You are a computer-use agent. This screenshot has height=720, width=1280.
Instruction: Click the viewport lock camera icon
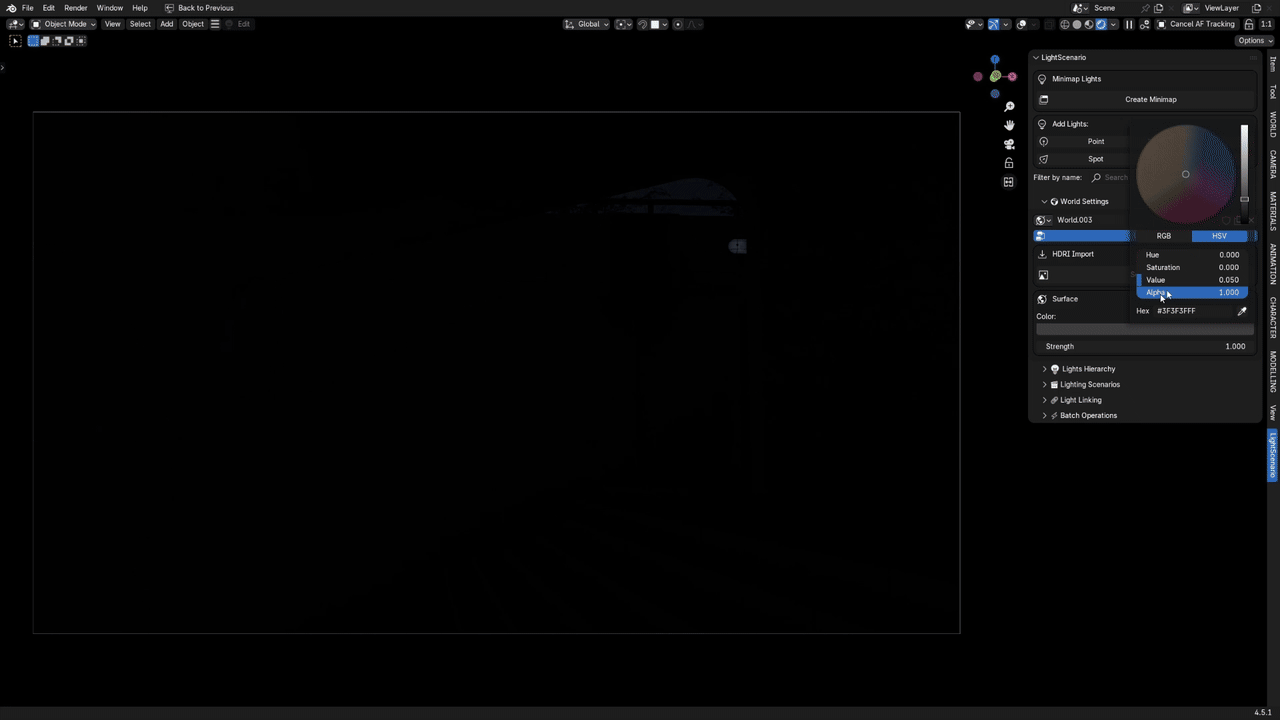(x=1009, y=163)
